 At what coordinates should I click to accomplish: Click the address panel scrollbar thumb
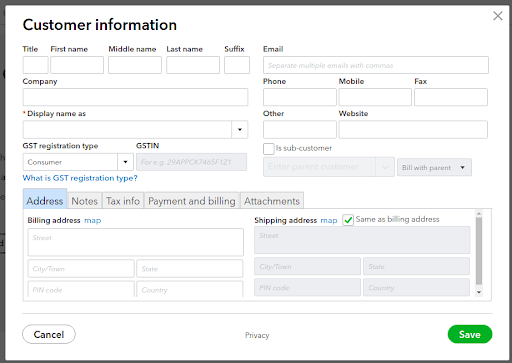479,251
